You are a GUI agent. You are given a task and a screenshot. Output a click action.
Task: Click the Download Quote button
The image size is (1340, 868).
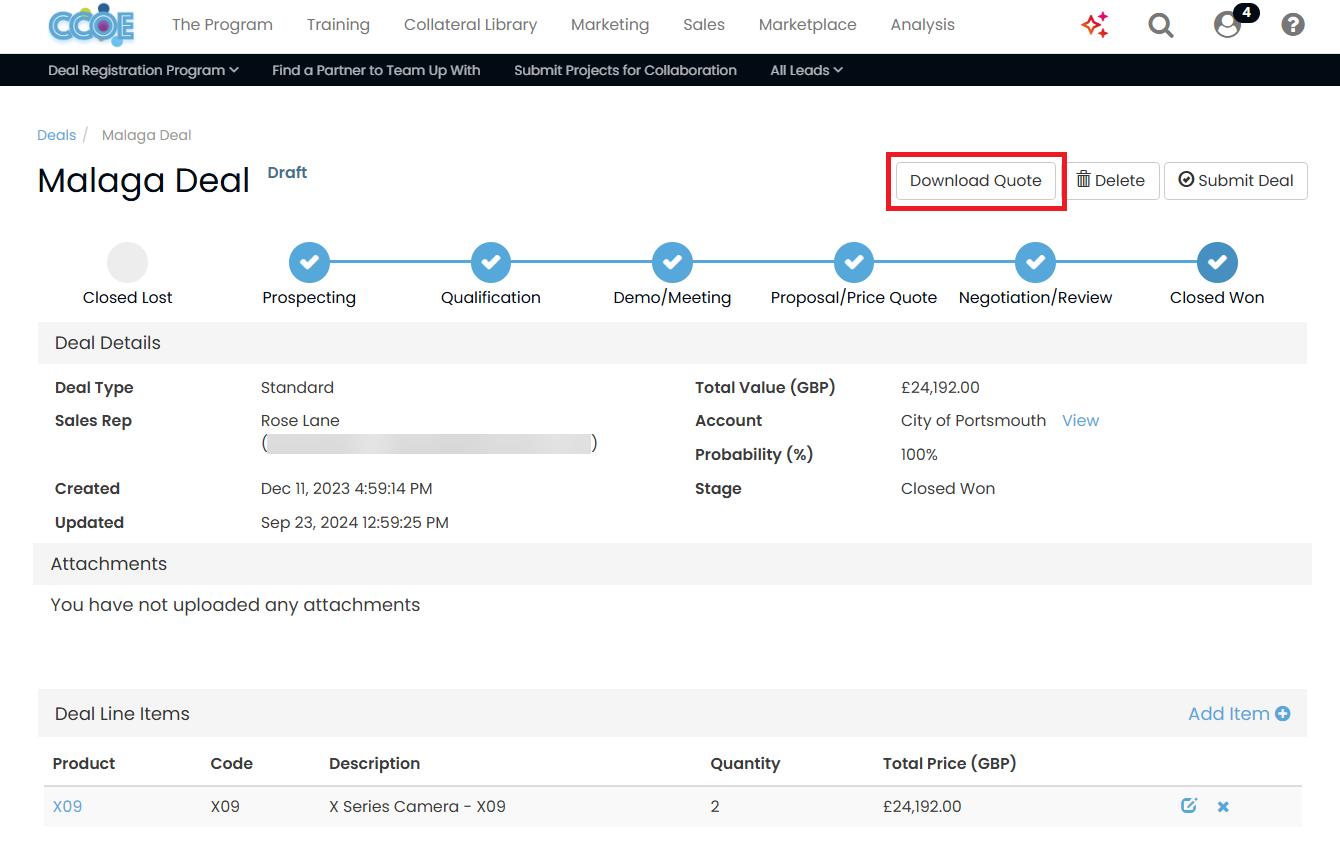[x=976, y=181]
